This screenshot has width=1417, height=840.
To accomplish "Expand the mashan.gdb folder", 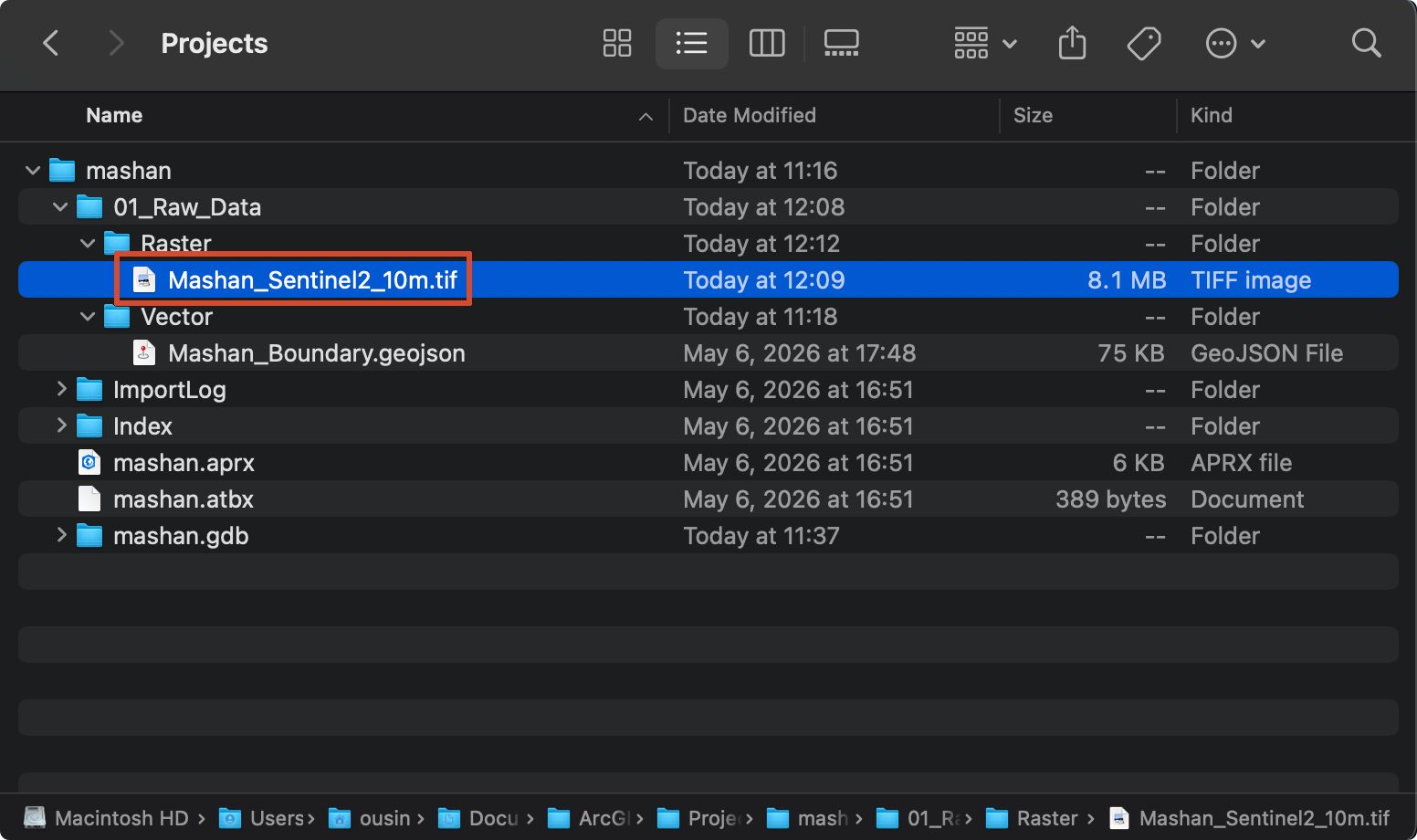I will point(61,535).
